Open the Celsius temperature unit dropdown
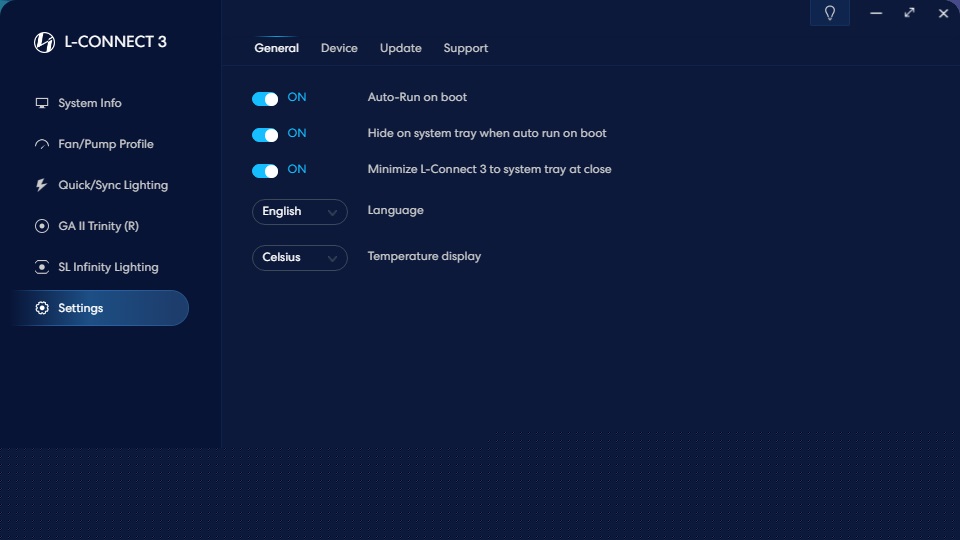The image size is (960, 540). point(300,258)
